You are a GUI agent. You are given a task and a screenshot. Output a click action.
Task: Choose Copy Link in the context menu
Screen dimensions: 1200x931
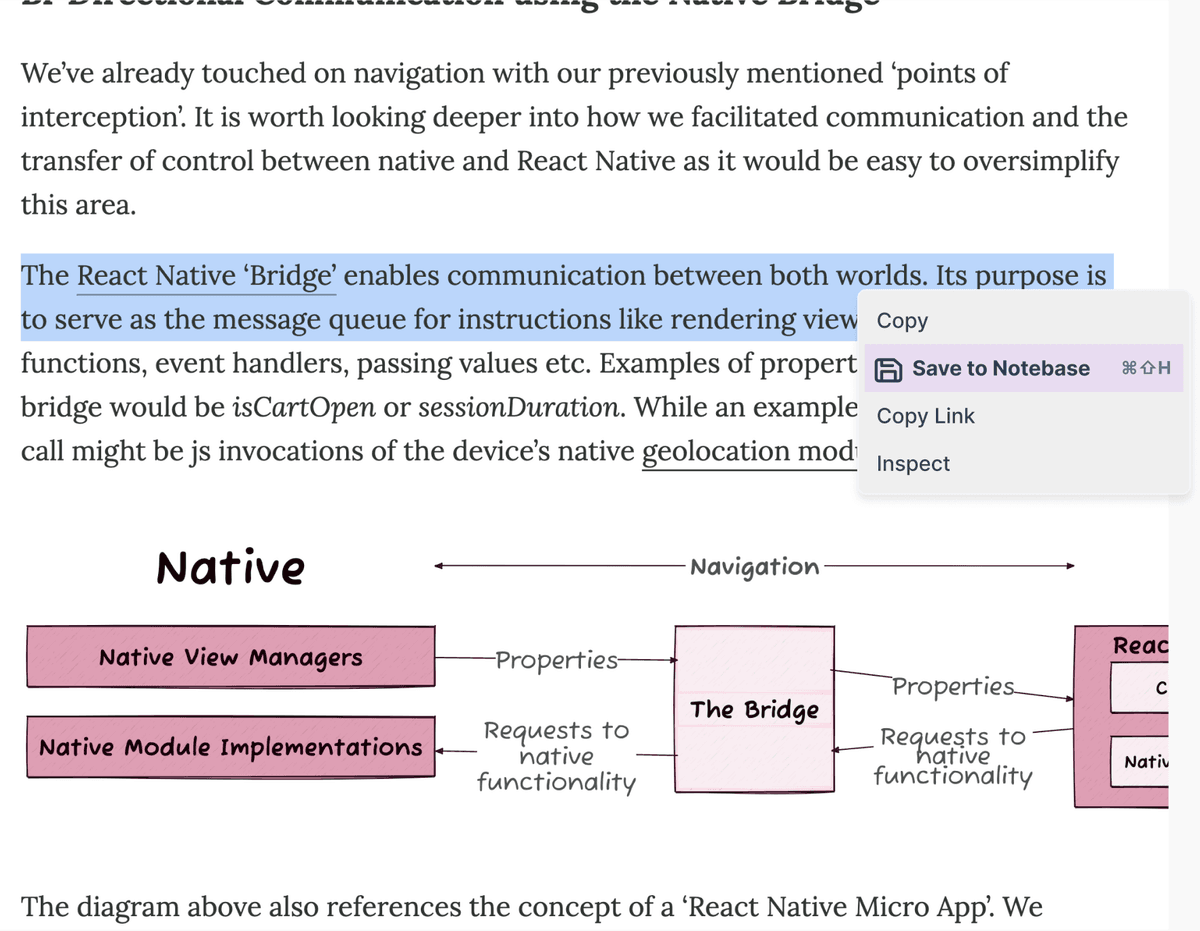(925, 416)
